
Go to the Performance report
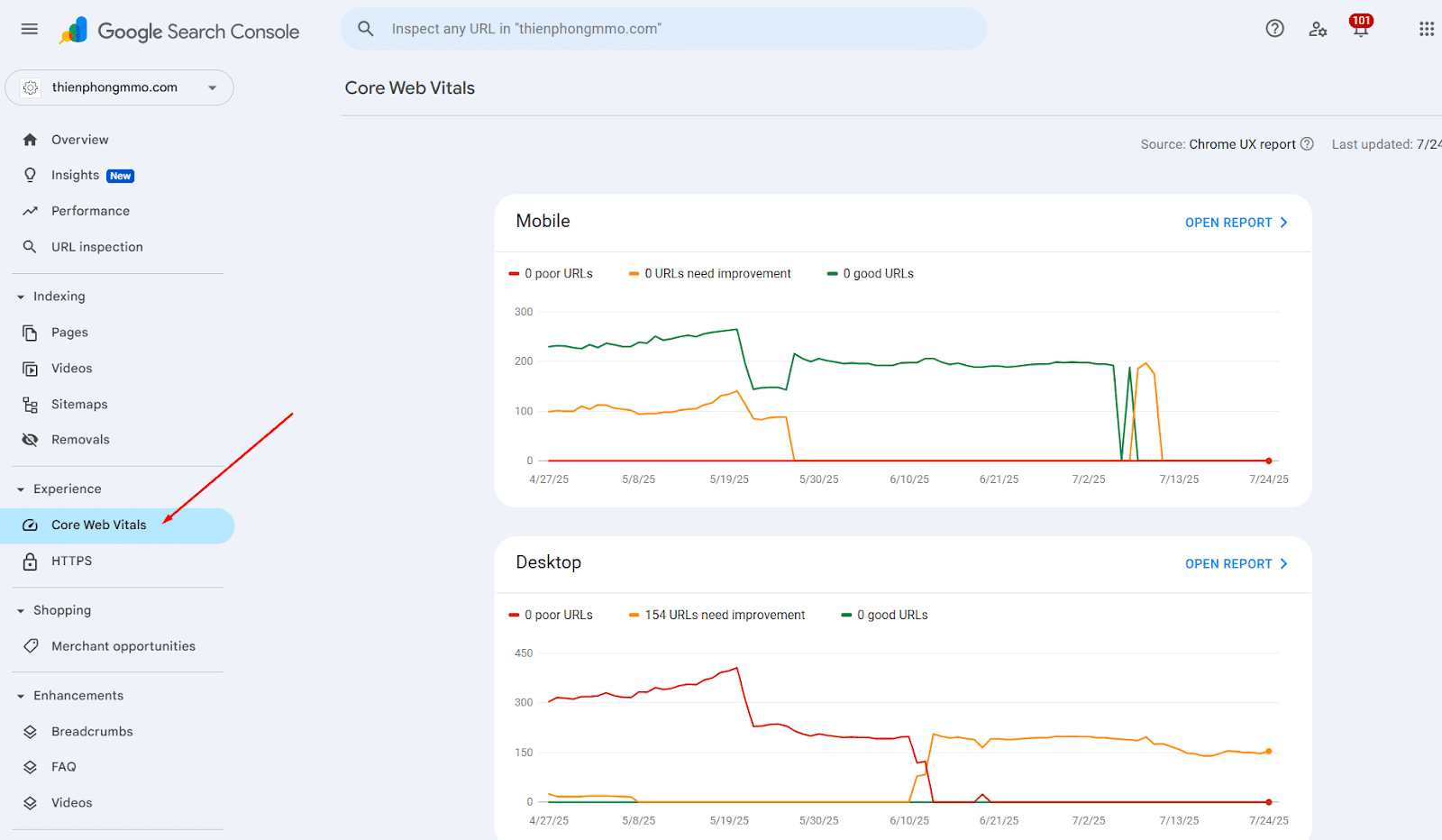click(x=90, y=211)
